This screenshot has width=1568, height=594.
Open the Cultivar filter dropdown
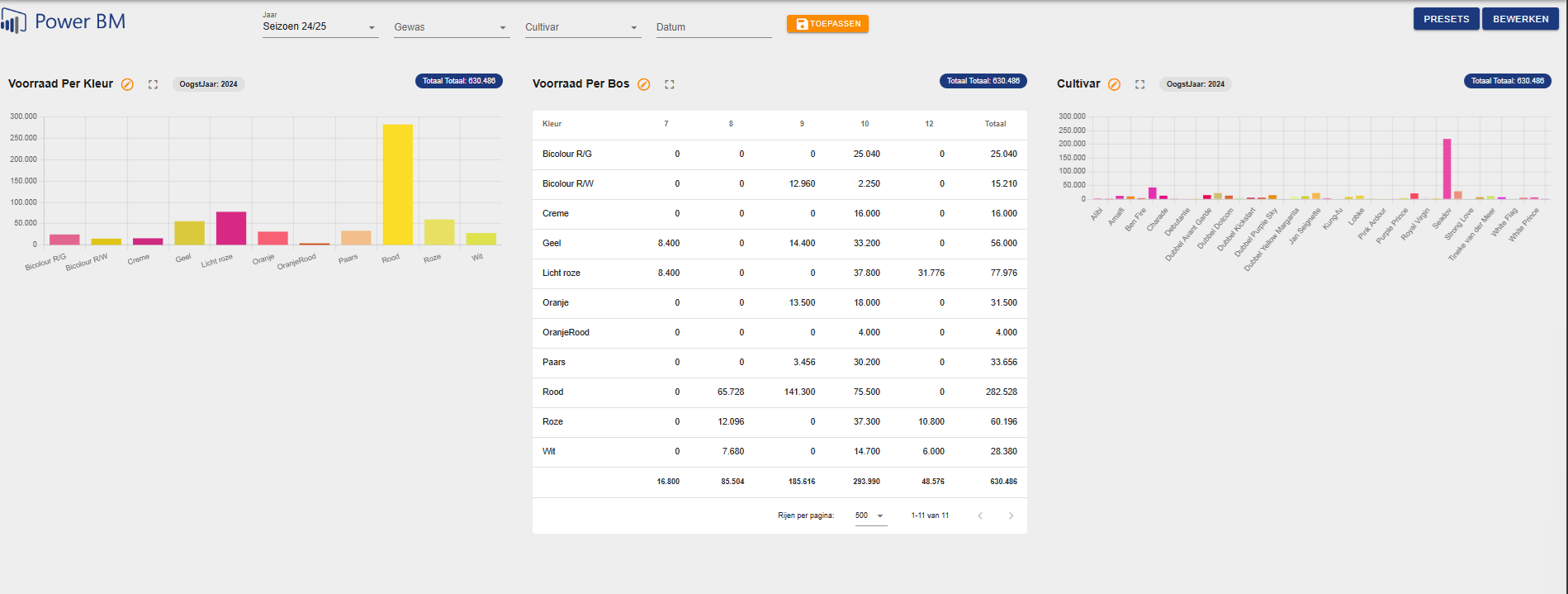582,27
